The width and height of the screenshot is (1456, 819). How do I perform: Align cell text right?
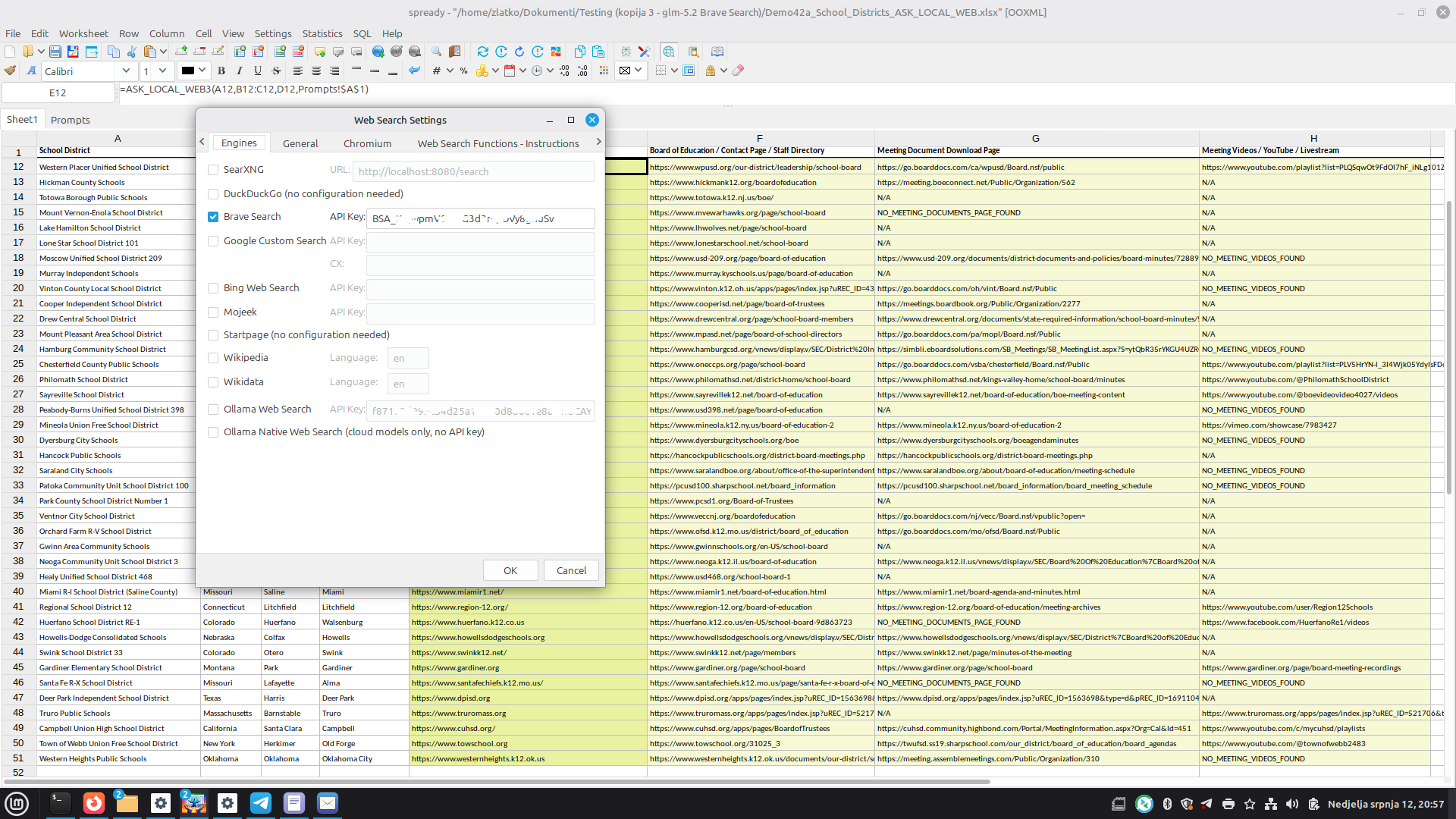tap(334, 71)
